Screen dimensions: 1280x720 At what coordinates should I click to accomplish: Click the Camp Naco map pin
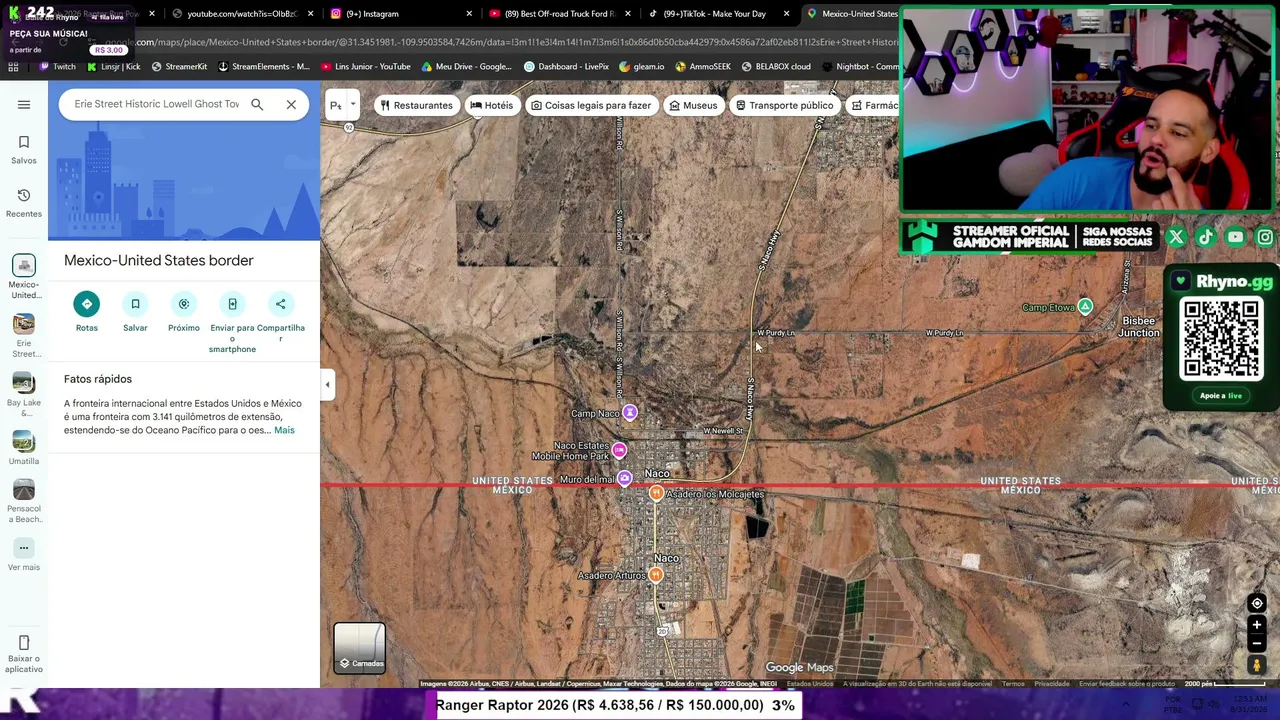point(630,412)
